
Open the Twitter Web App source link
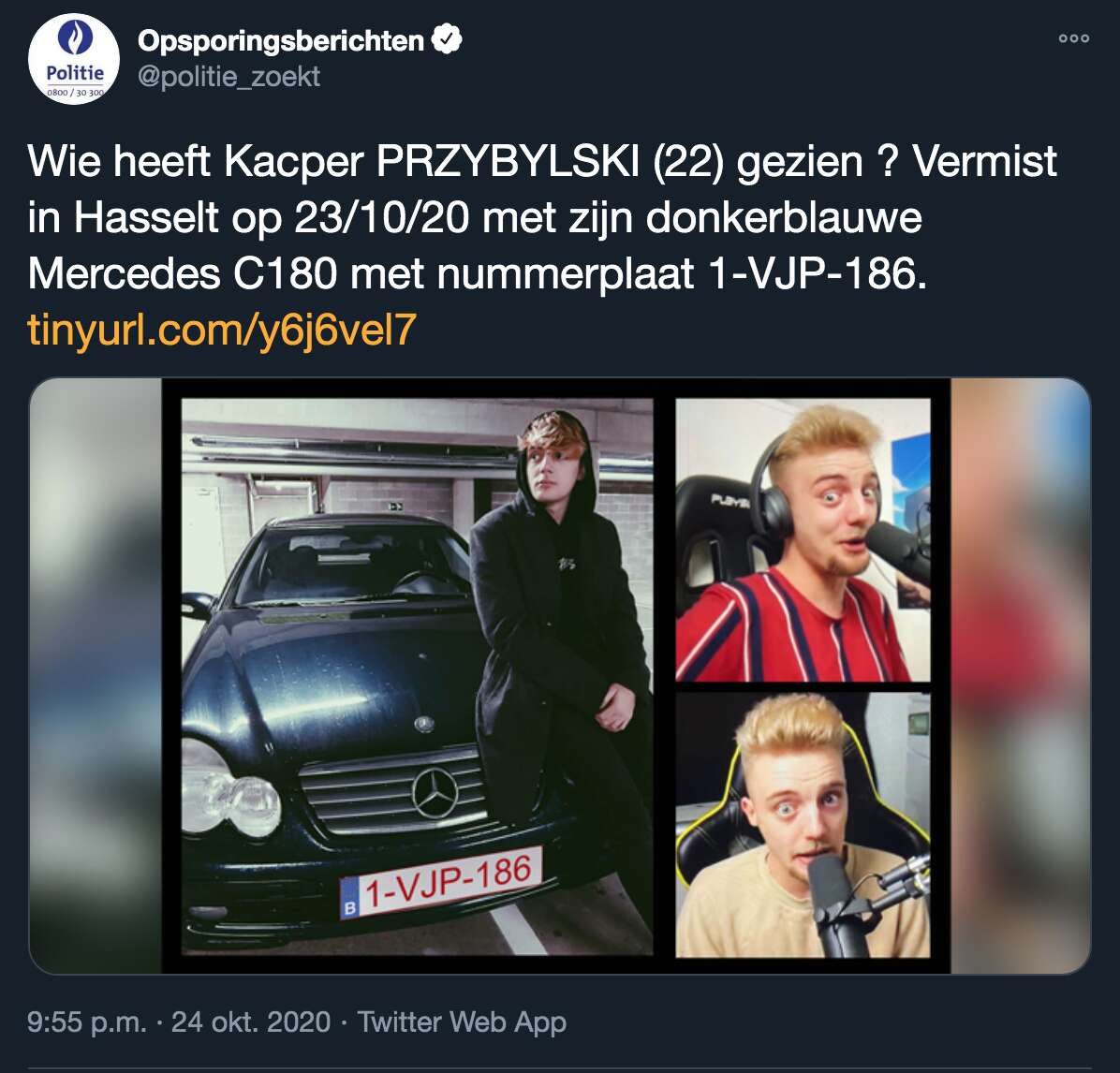pyautogui.click(x=462, y=1022)
